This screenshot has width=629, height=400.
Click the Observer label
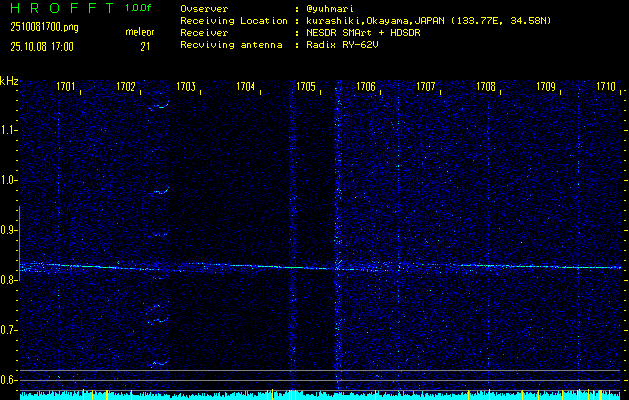(204, 9)
